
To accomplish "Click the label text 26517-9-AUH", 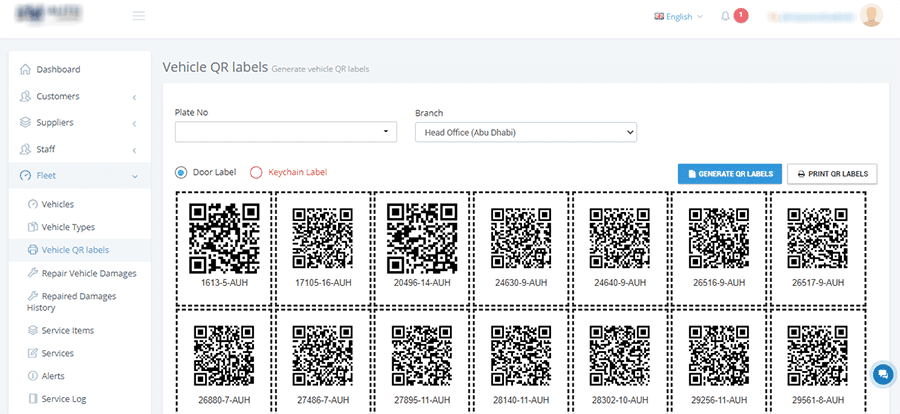I will pyautogui.click(x=818, y=283).
